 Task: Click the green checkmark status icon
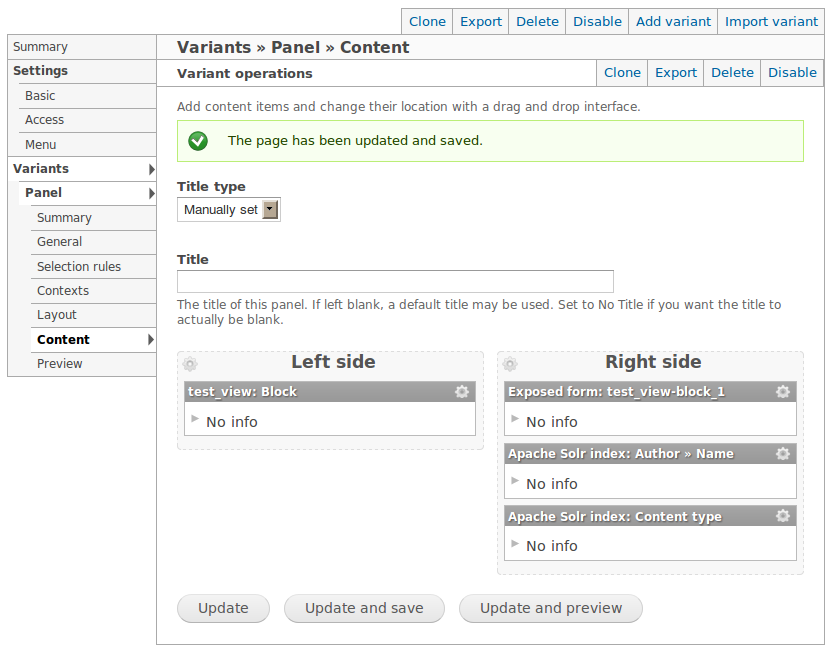coord(198,141)
